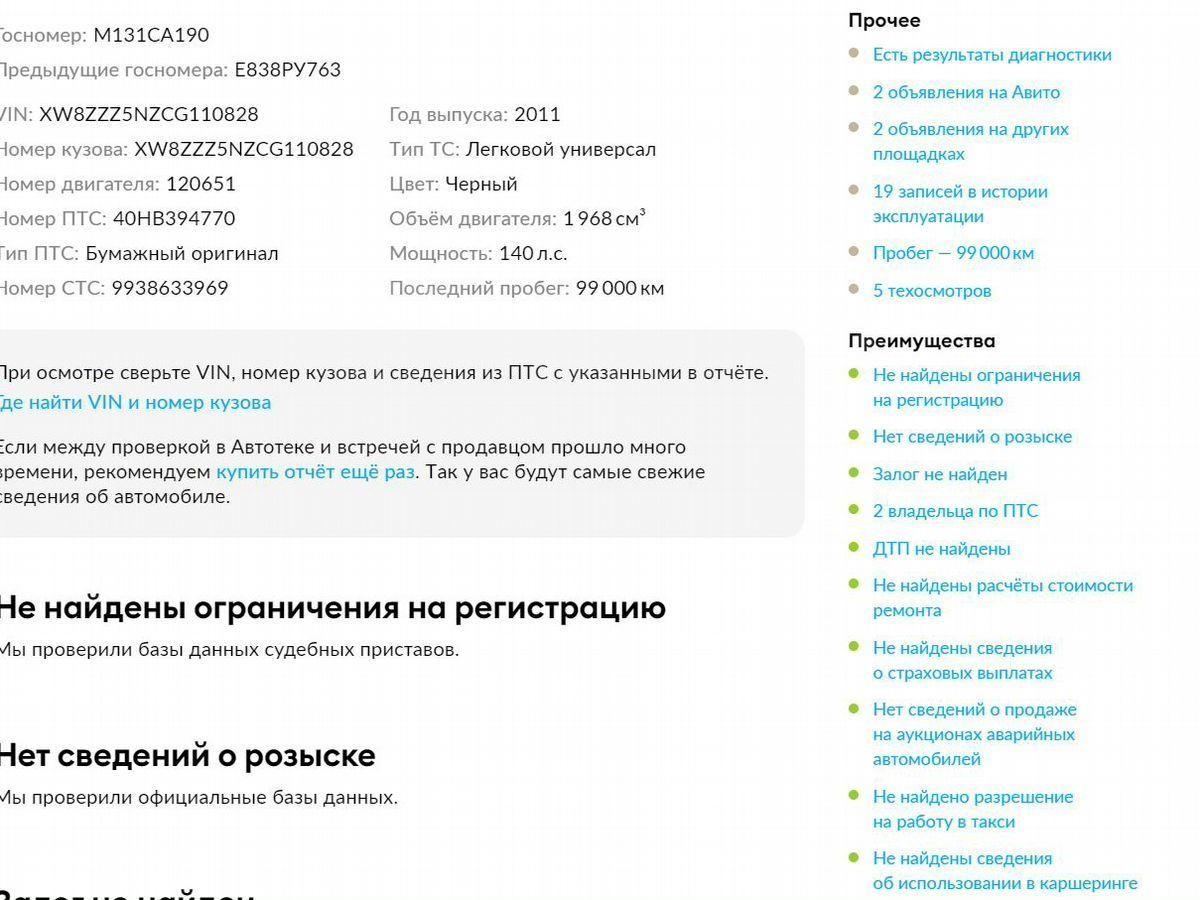Click sidebar link 'Нет сведений о розыске'

point(971,437)
